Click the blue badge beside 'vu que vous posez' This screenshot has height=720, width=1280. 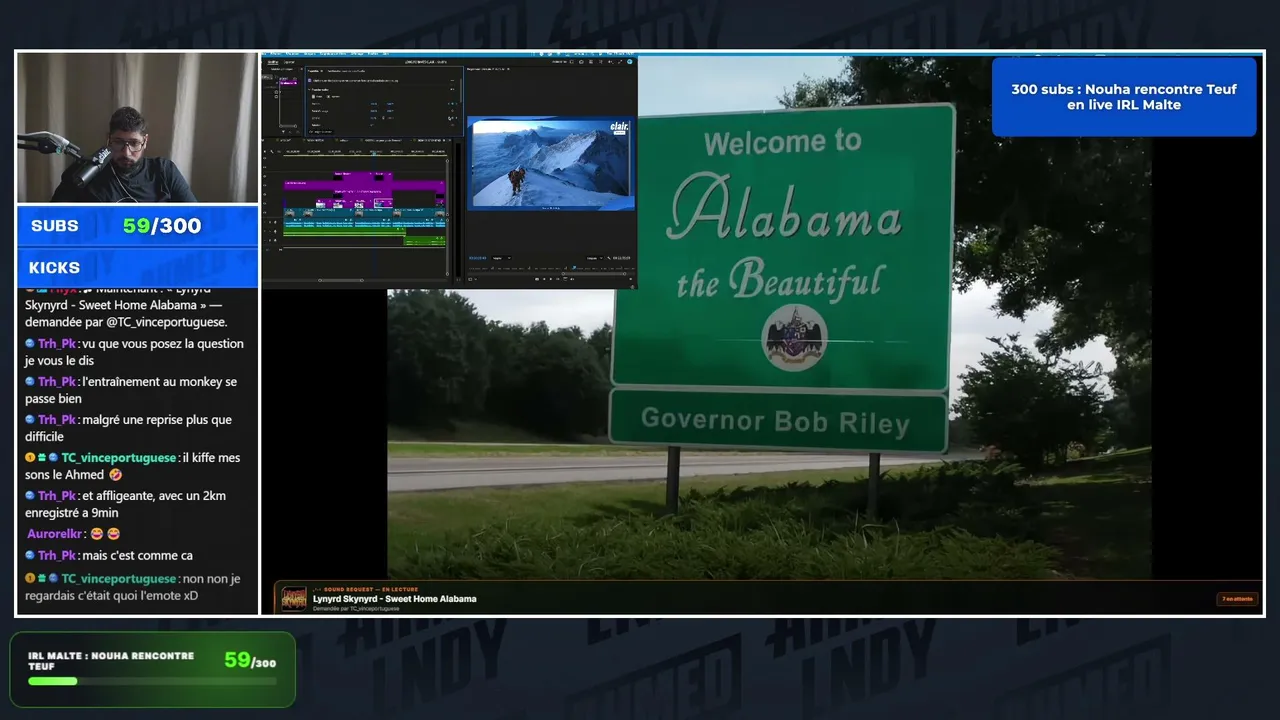click(x=31, y=344)
